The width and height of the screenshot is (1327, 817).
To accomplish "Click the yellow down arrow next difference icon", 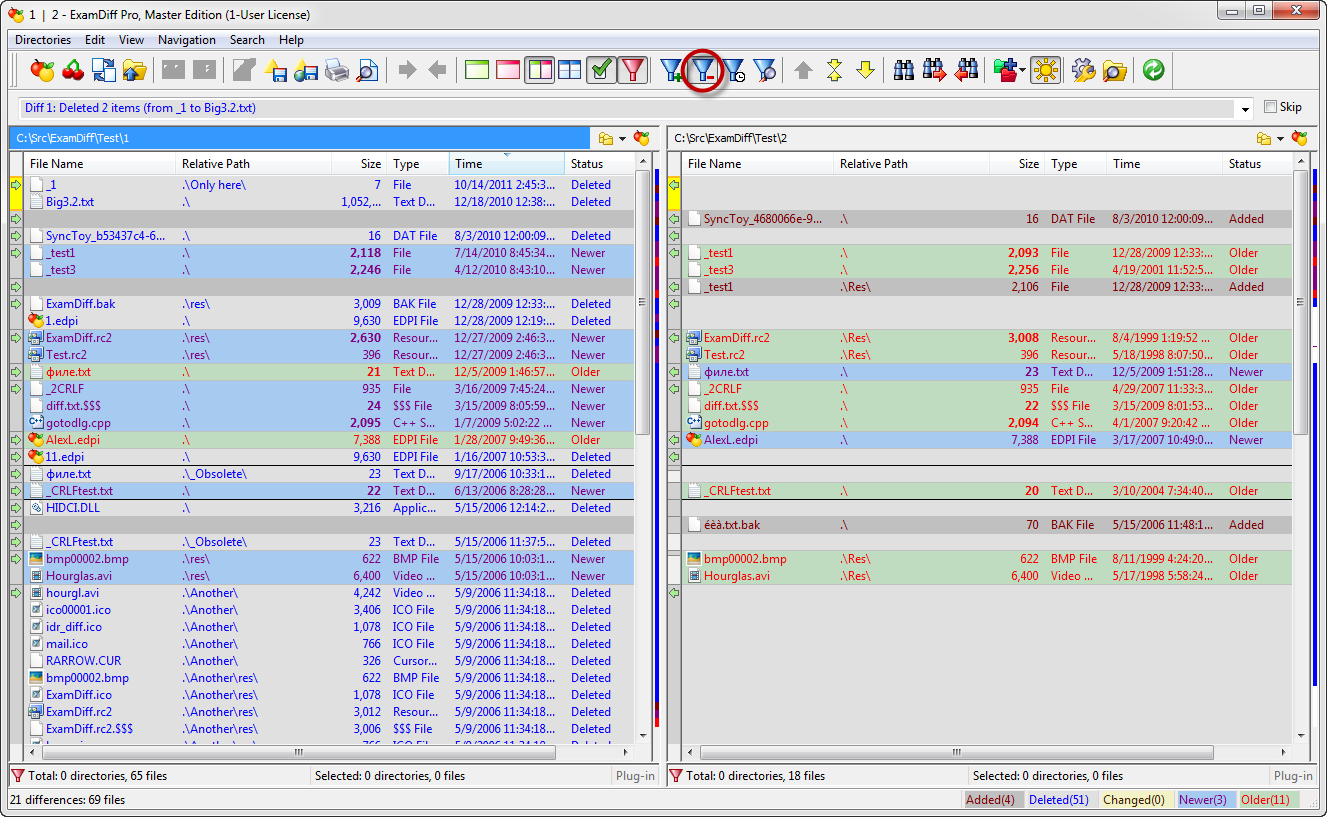I will point(865,70).
